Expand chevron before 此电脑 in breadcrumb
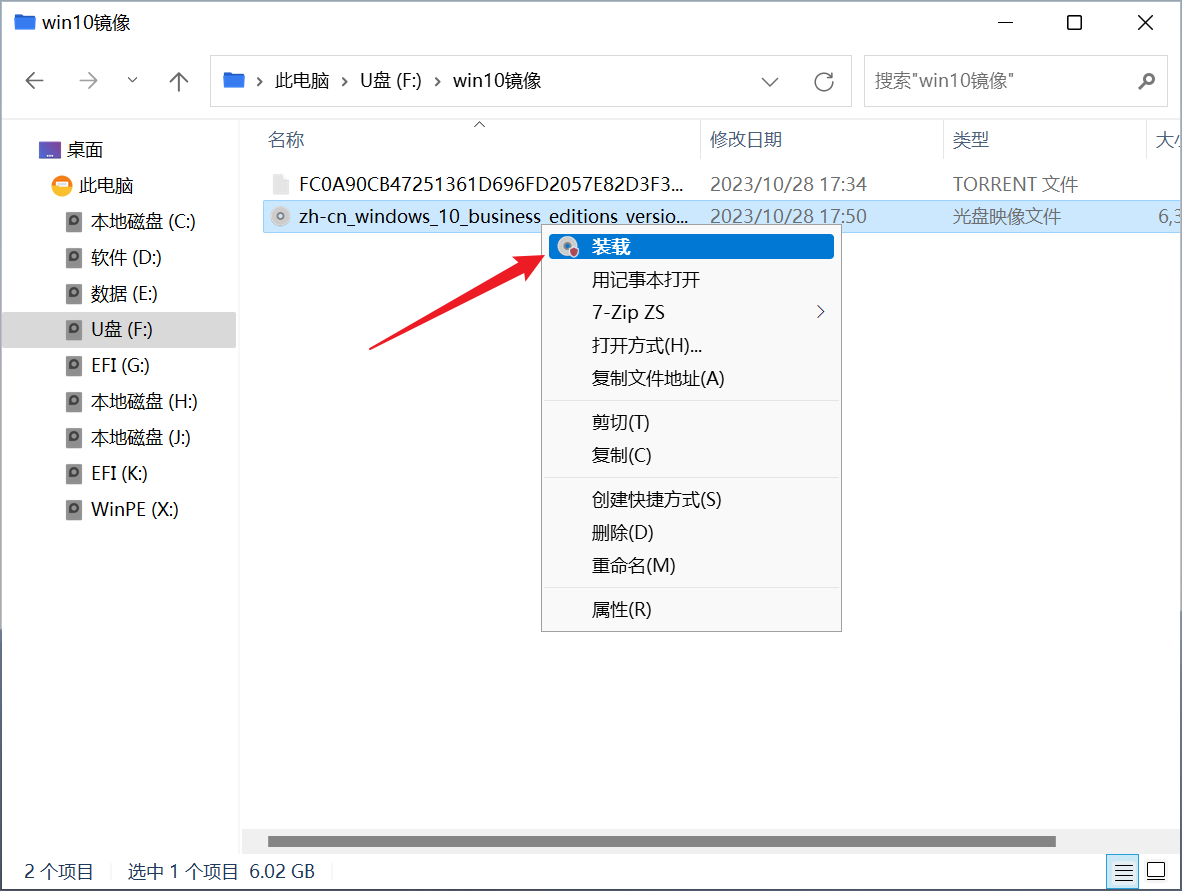The height and width of the screenshot is (891, 1182). pos(259,81)
